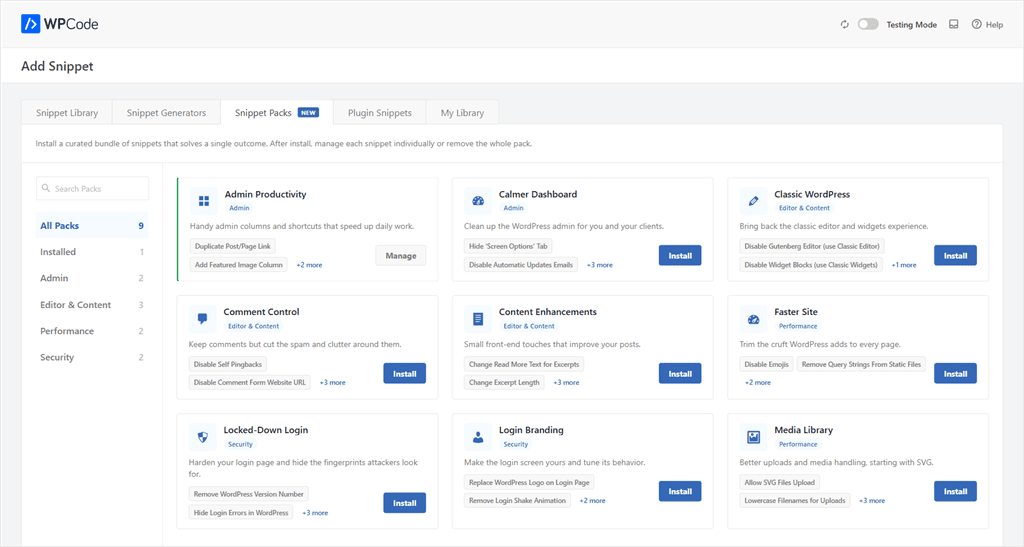Install the Locked-Down Login pack
The image size is (1024, 547).
click(x=404, y=503)
